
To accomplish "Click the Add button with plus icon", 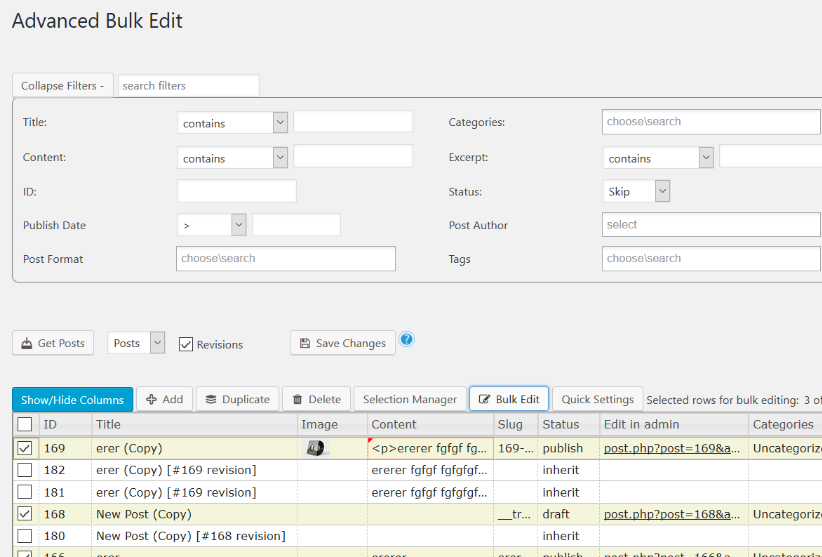I will [x=164, y=399].
